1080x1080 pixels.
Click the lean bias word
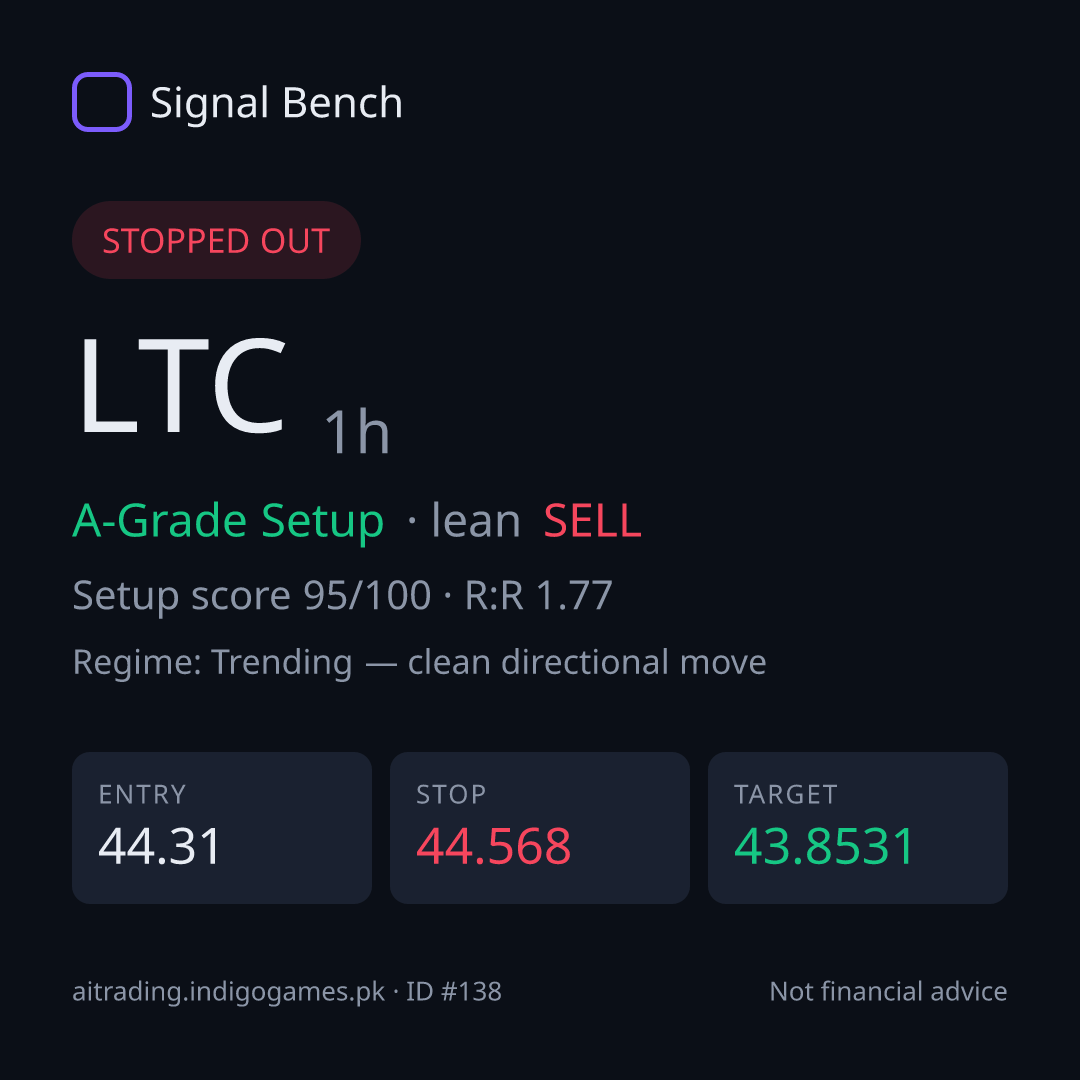click(475, 521)
